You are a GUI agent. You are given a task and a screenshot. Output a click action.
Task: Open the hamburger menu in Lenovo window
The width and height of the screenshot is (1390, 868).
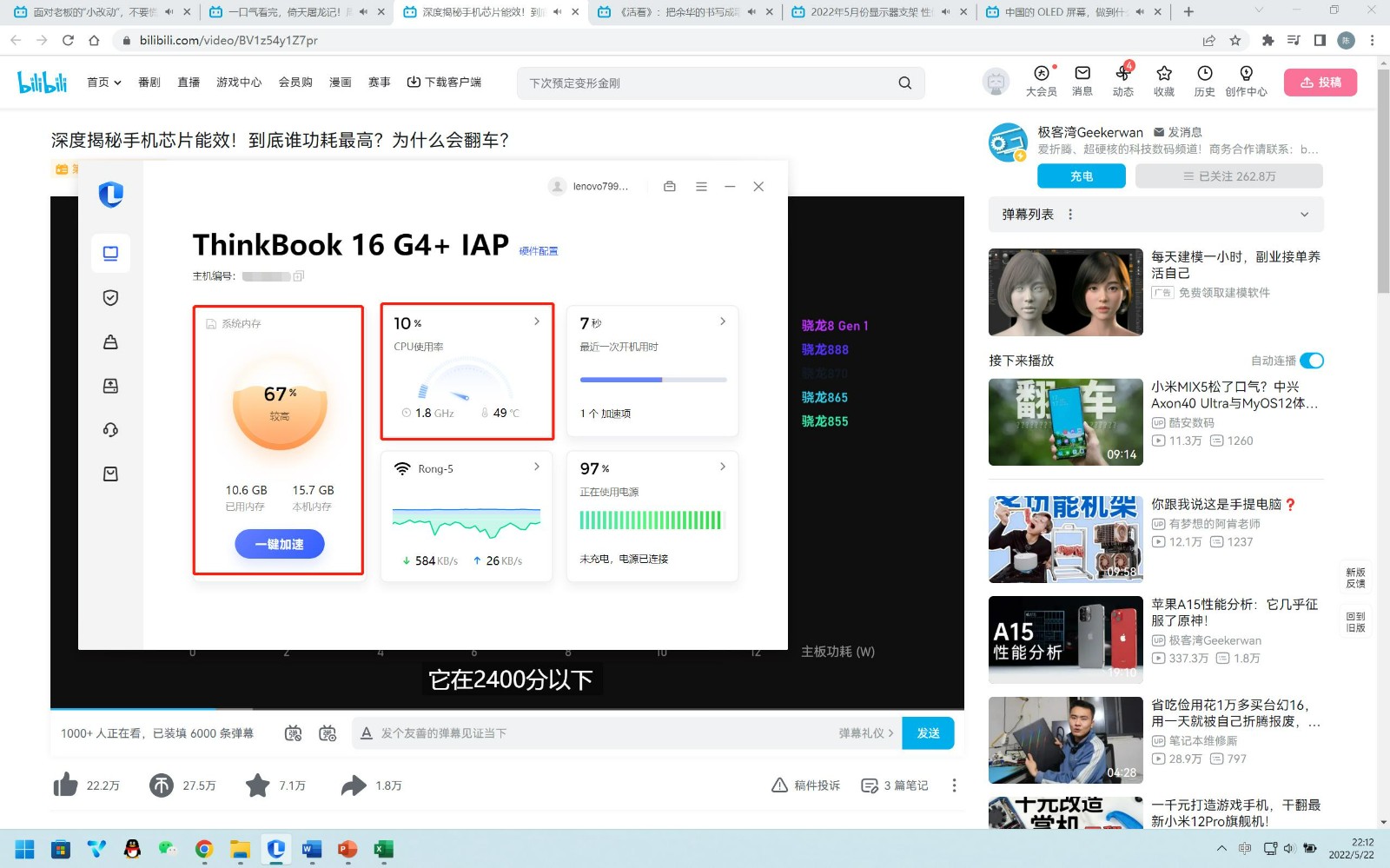(x=701, y=187)
